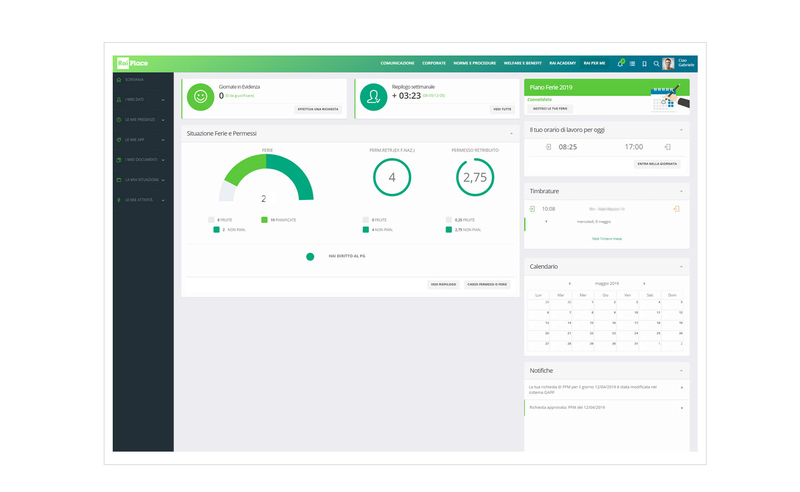The width and height of the screenshot is (800, 492).
Task: Collapse the Situazione Ferie e Permessi panel
Action: (511, 133)
